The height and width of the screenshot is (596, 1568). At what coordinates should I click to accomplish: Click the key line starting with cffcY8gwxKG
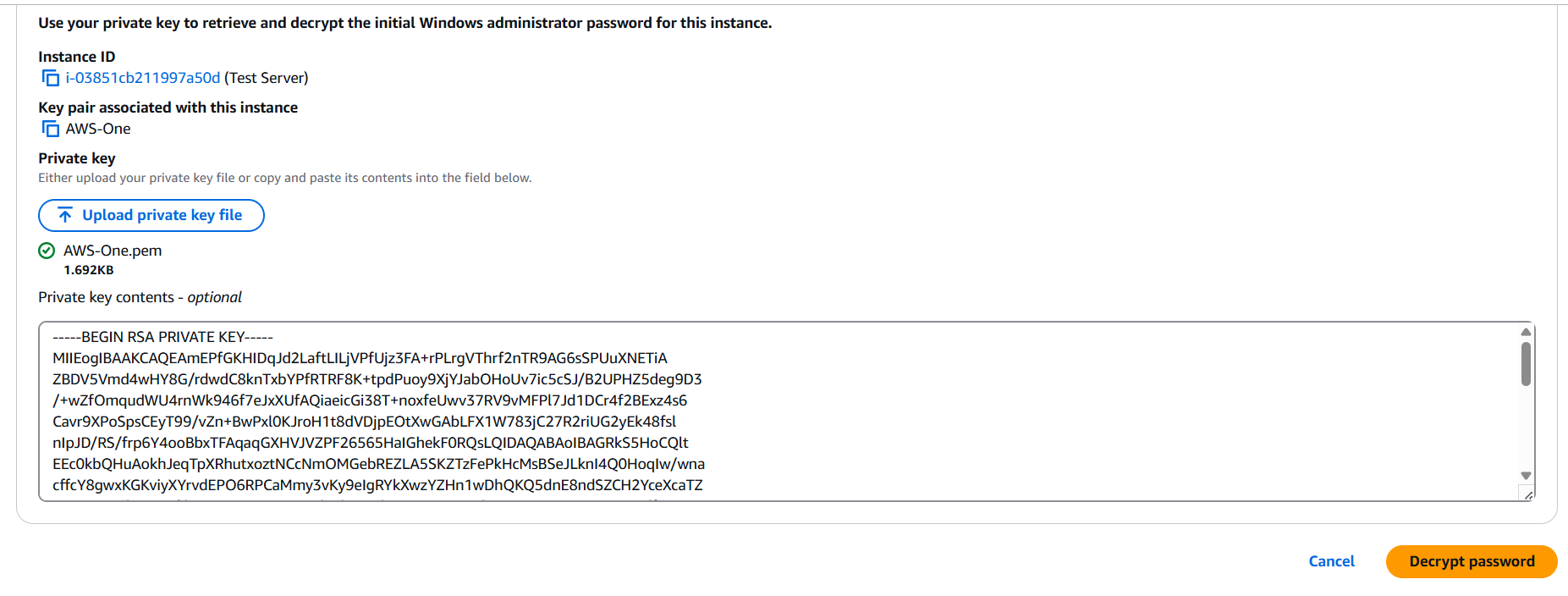pyautogui.click(x=377, y=485)
